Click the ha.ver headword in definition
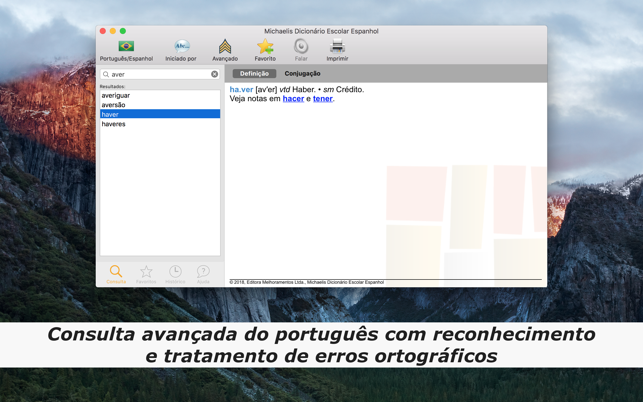The width and height of the screenshot is (643, 402). (x=241, y=89)
